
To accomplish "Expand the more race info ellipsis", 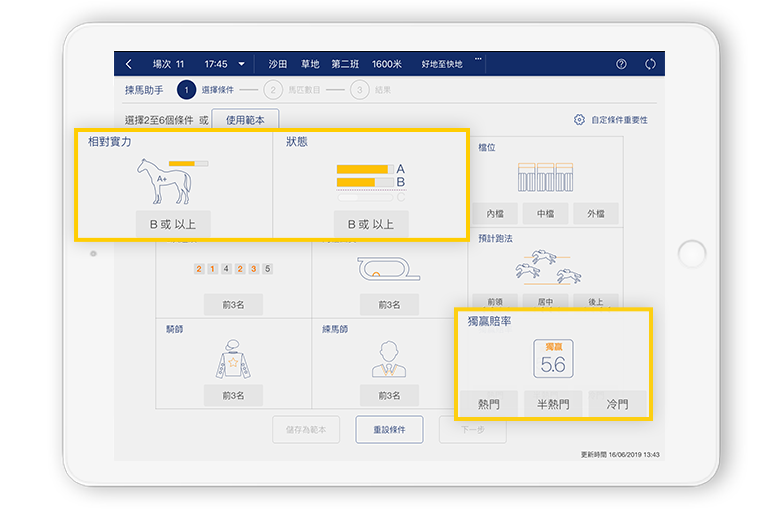I will click(478, 59).
